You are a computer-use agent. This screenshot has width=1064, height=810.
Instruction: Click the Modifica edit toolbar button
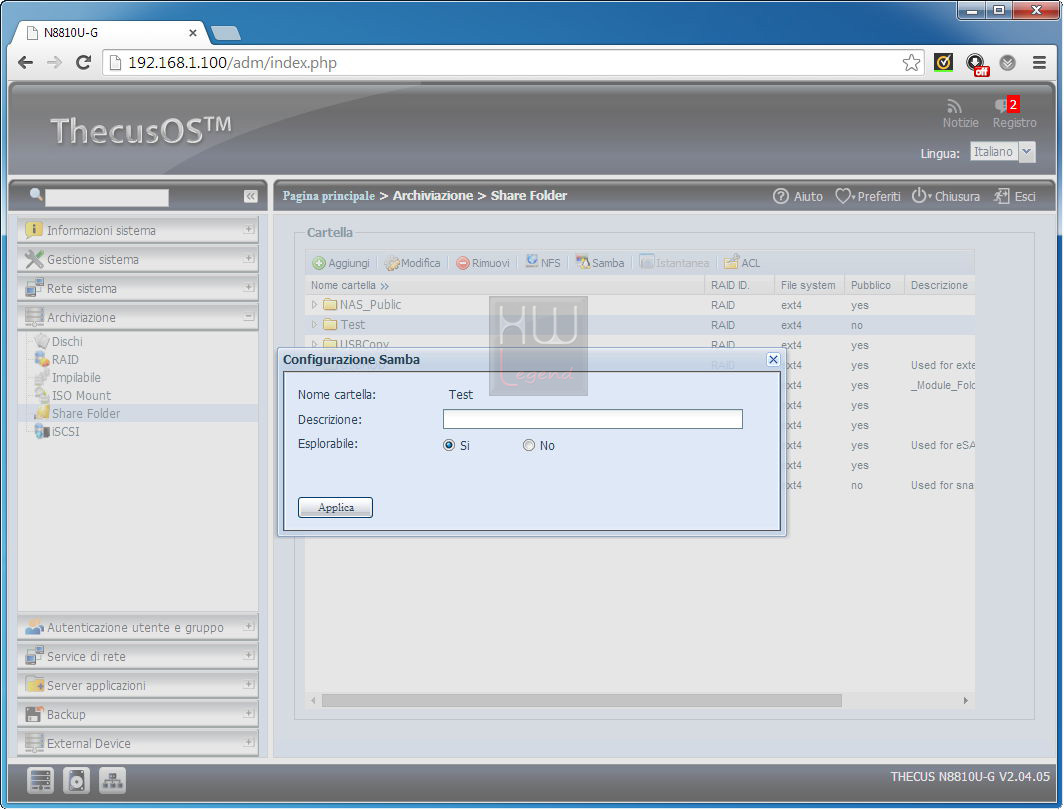[413, 263]
